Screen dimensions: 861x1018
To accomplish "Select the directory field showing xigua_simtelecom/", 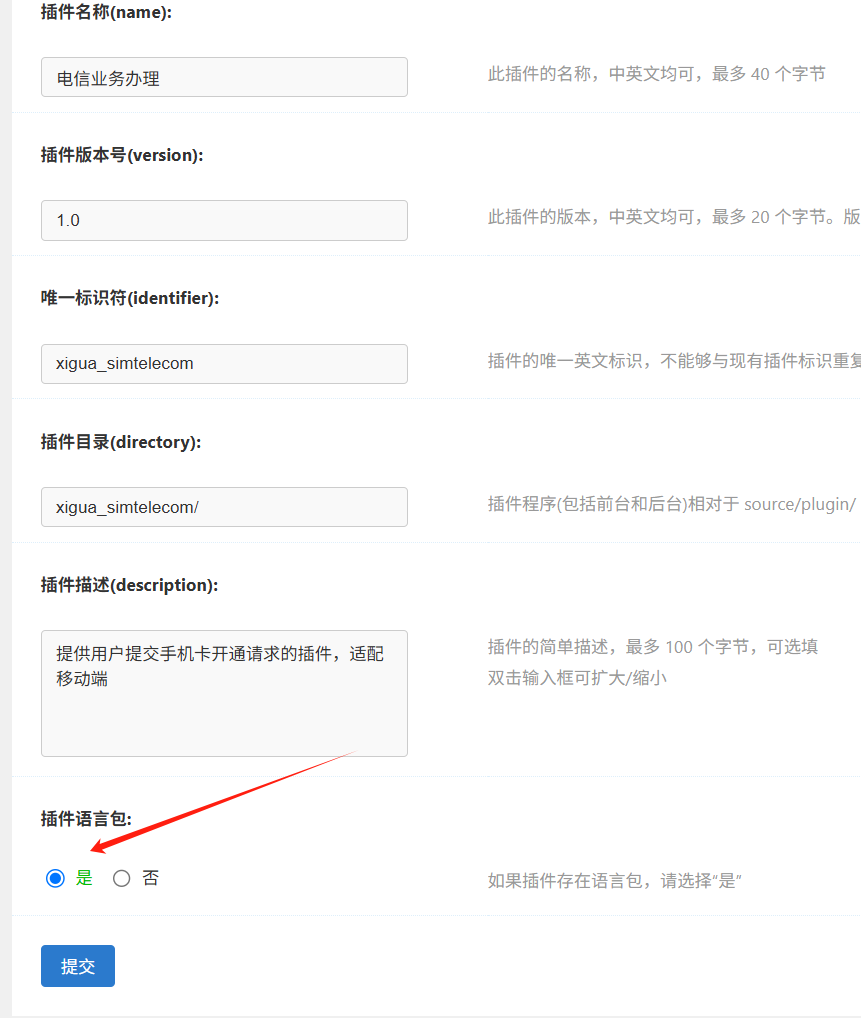I will point(224,507).
